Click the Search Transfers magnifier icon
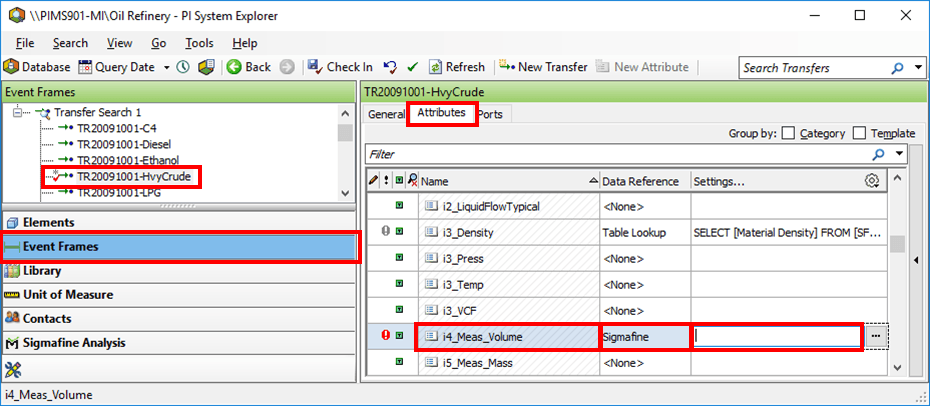Screen dimensions: 930x406 point(898,68)
